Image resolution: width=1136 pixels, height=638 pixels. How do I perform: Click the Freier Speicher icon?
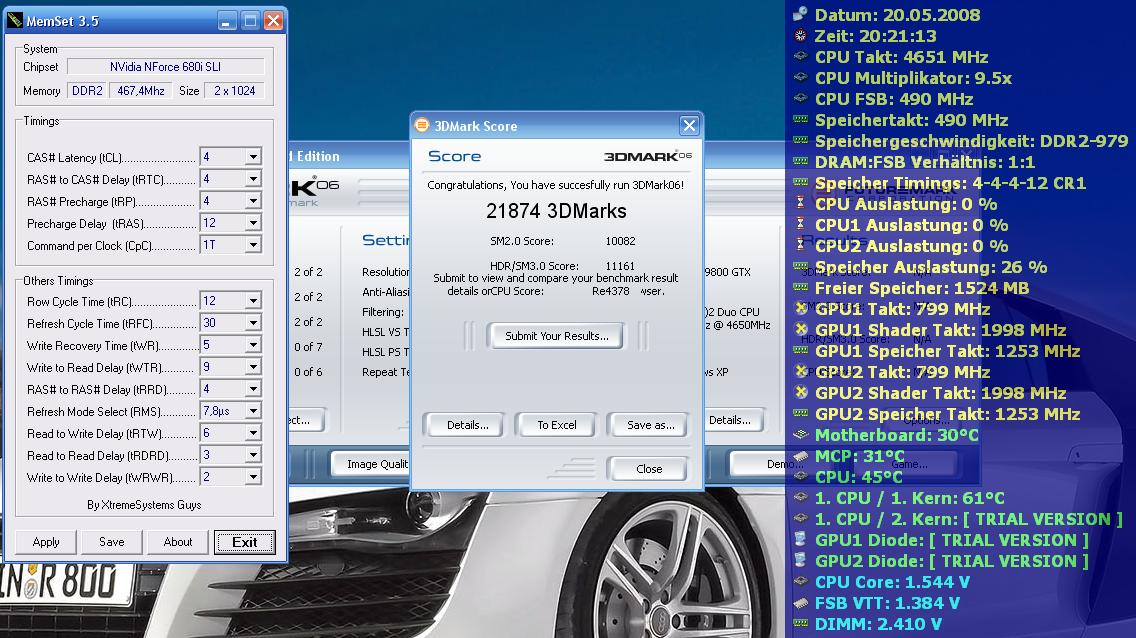coord(800,287)
